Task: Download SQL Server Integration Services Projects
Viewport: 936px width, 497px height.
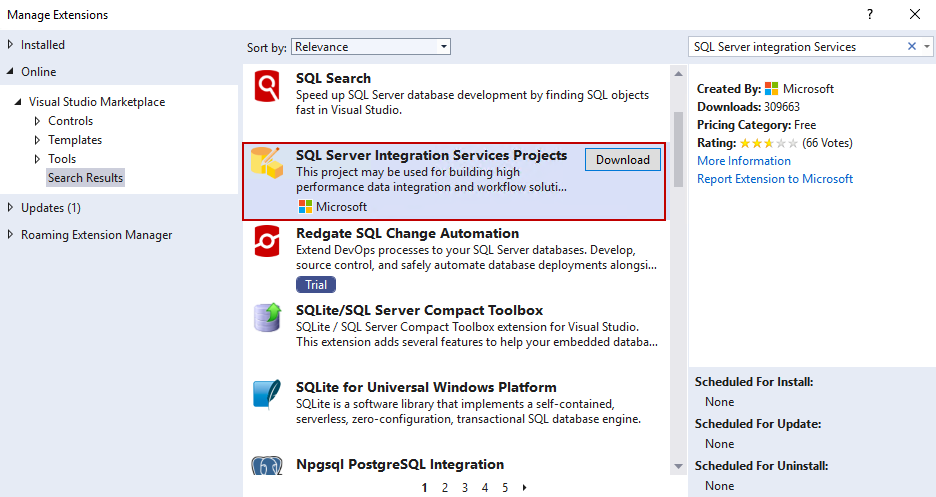Action: pos(622,160)
